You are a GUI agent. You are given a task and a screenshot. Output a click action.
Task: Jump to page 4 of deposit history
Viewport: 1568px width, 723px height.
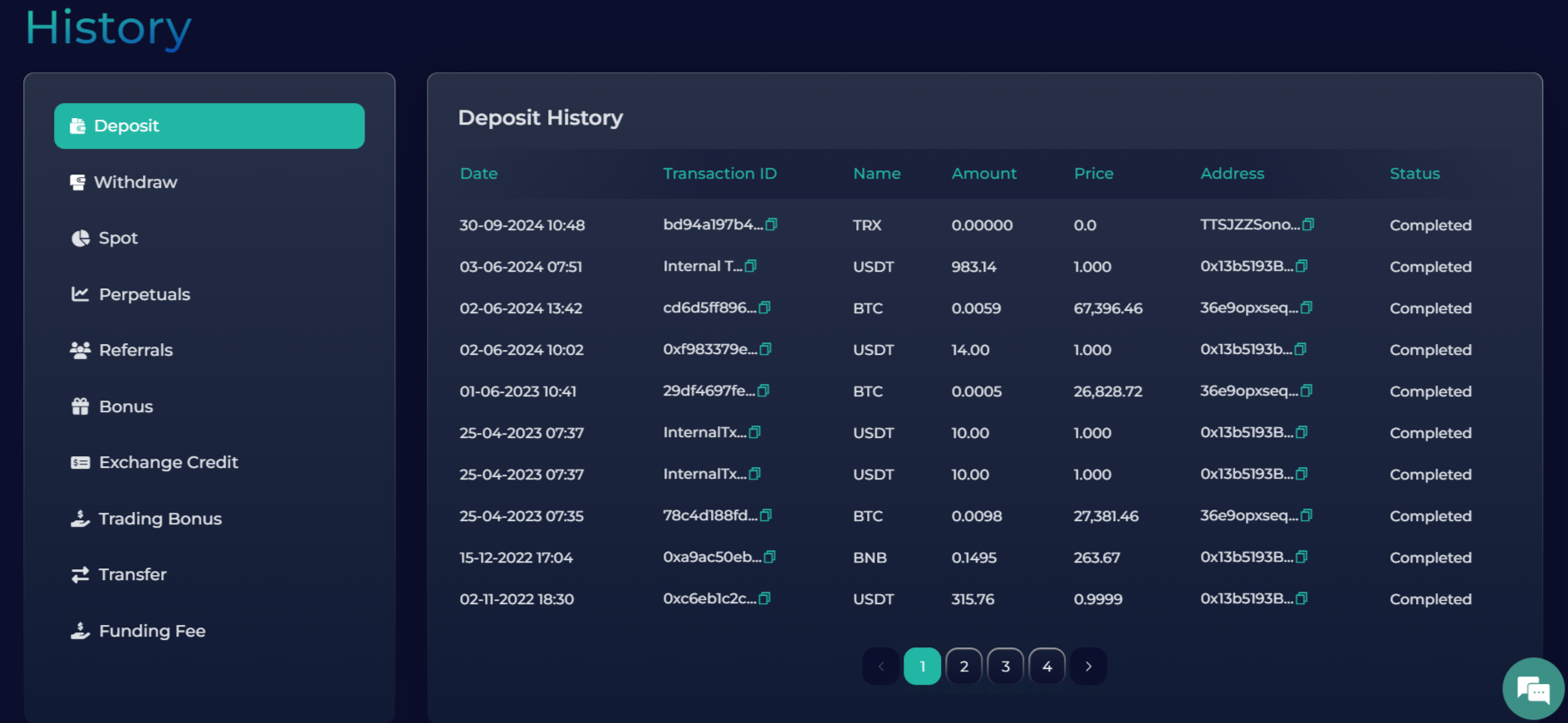1046,666
